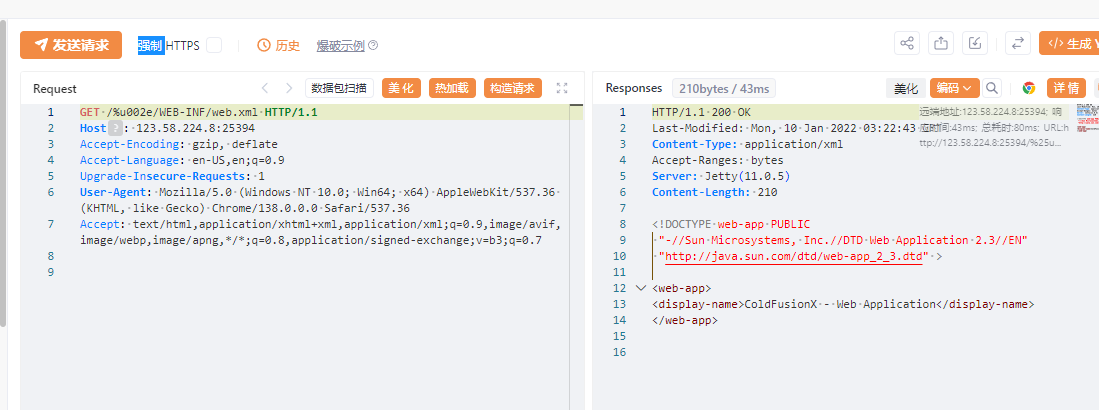Open response in Chrome browser icon
The height and width of the screenshot is (410, 1099).
1029,88
